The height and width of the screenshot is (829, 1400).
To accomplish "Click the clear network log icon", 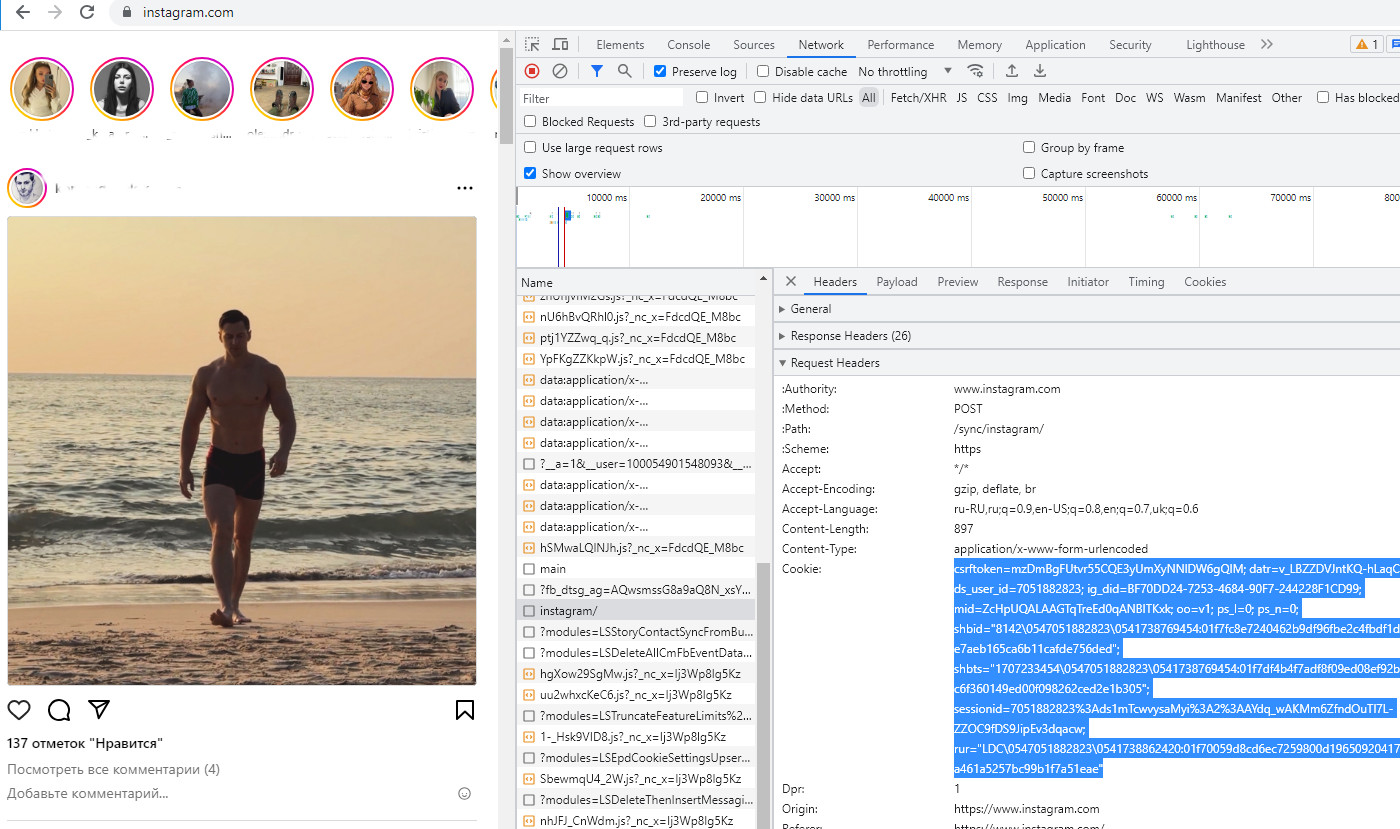I will 560,71.
